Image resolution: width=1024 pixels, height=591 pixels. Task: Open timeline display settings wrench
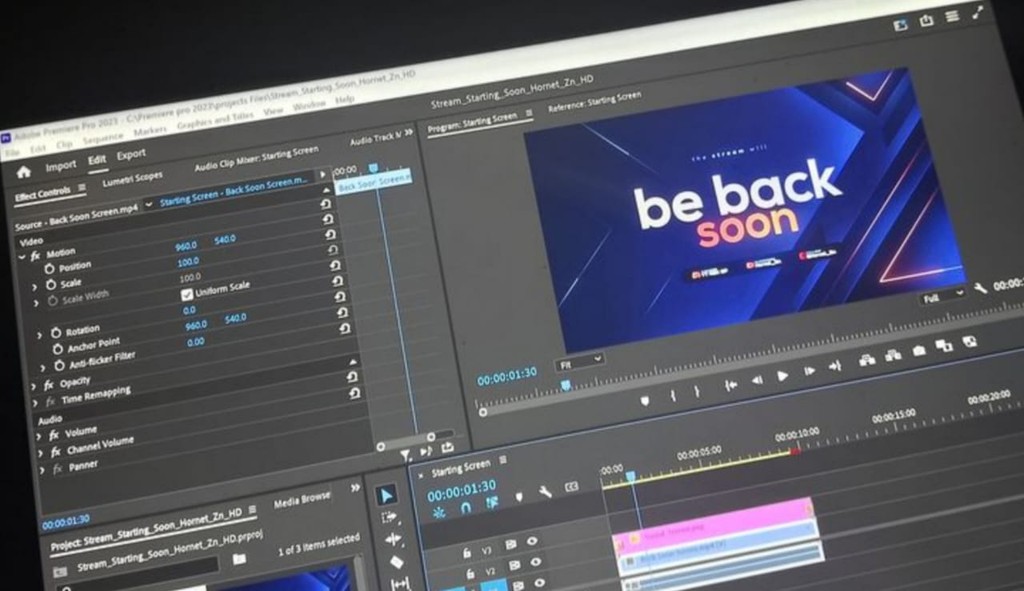click(545, 492)
